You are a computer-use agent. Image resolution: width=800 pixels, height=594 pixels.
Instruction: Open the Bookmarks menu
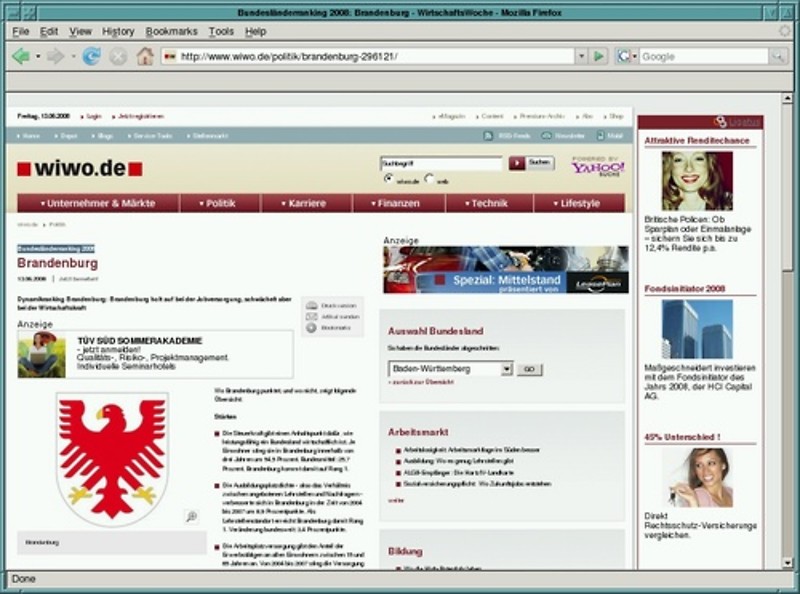click(171, 32)
